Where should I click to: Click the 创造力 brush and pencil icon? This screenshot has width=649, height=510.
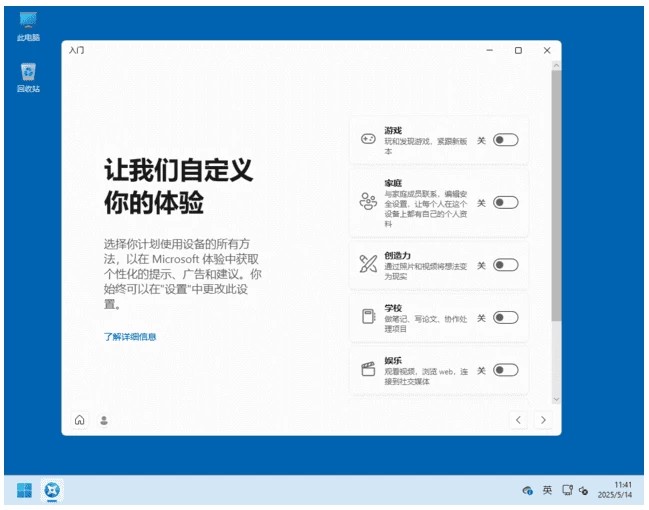pos(368,265)
